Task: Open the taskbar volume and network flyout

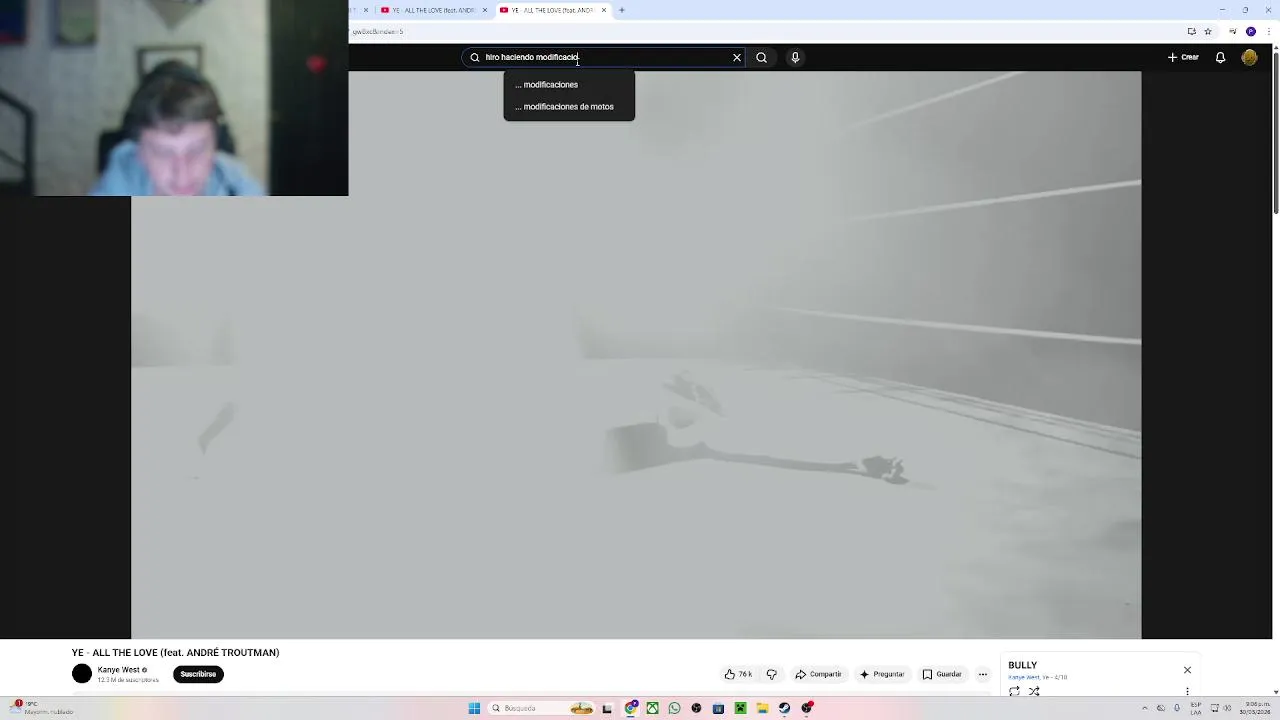Action: click(1221, 708)
